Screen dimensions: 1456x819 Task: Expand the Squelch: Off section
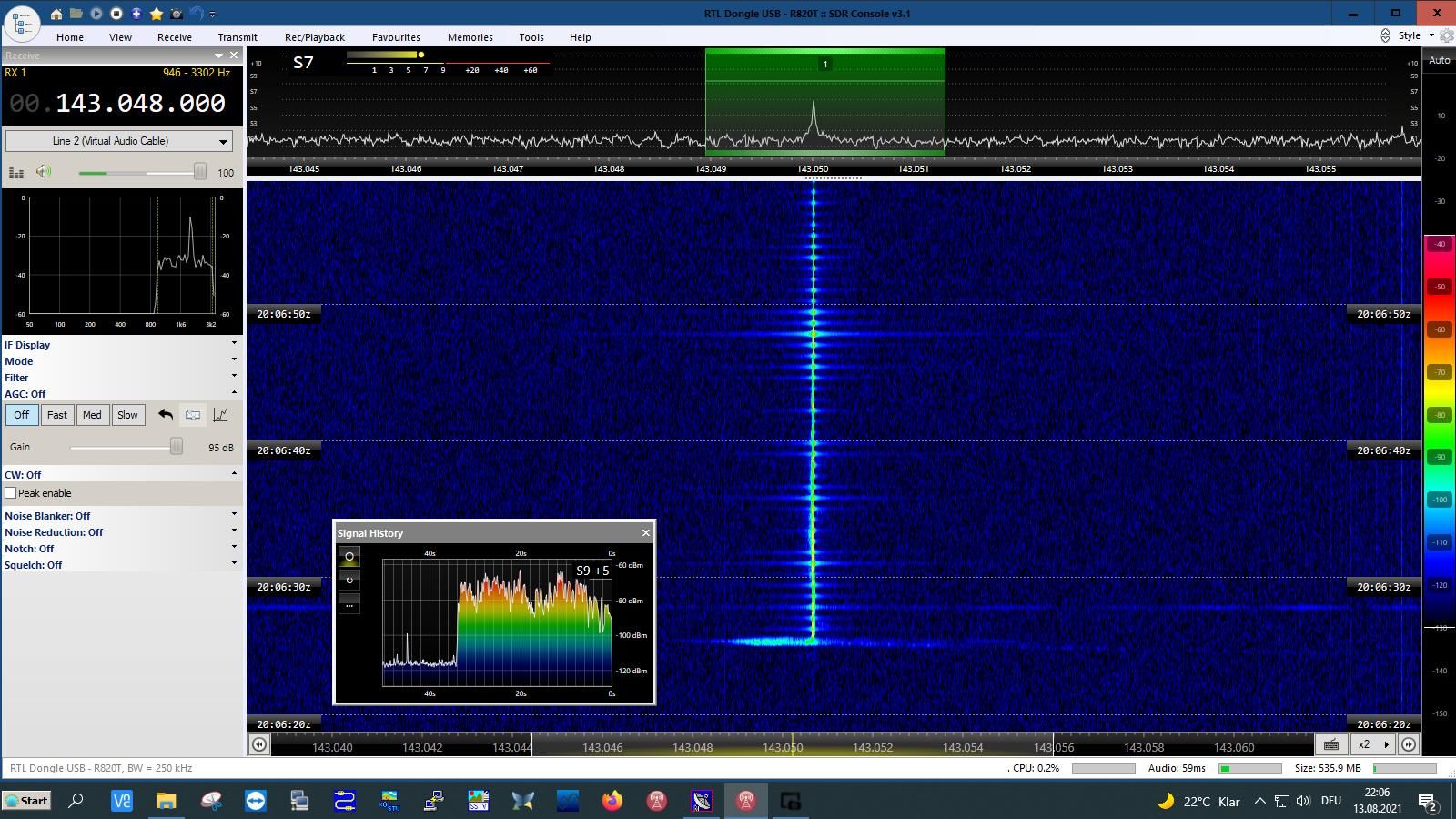coord(122,565)
